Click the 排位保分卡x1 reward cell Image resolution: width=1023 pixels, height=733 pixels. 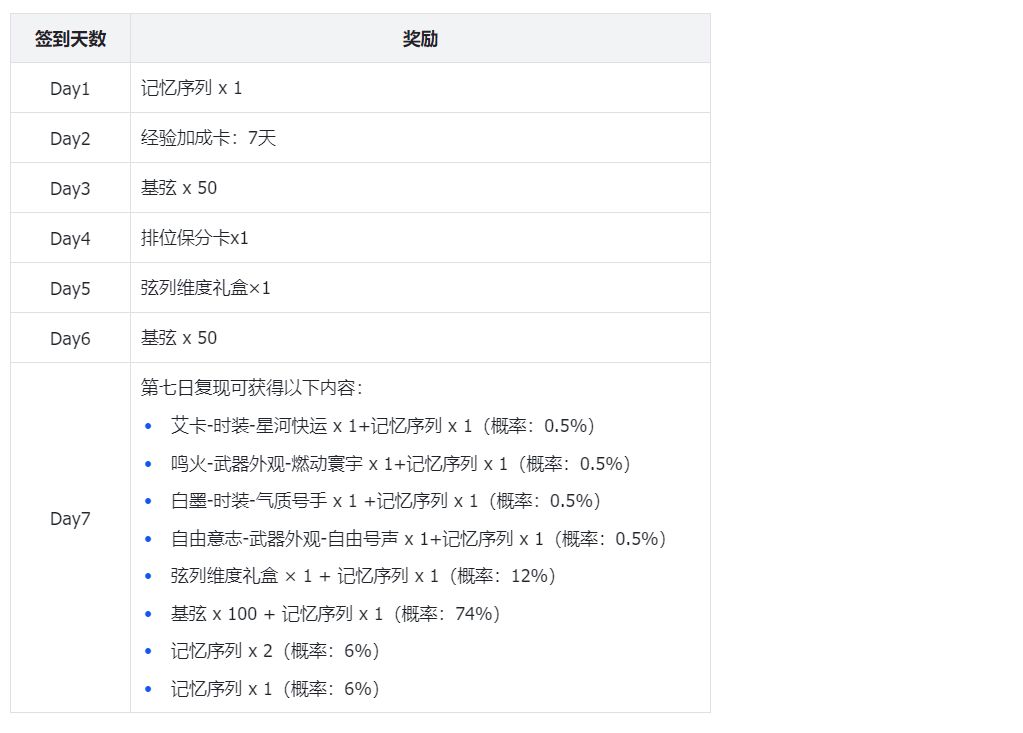pyautogui.click(x=194, y=239)
